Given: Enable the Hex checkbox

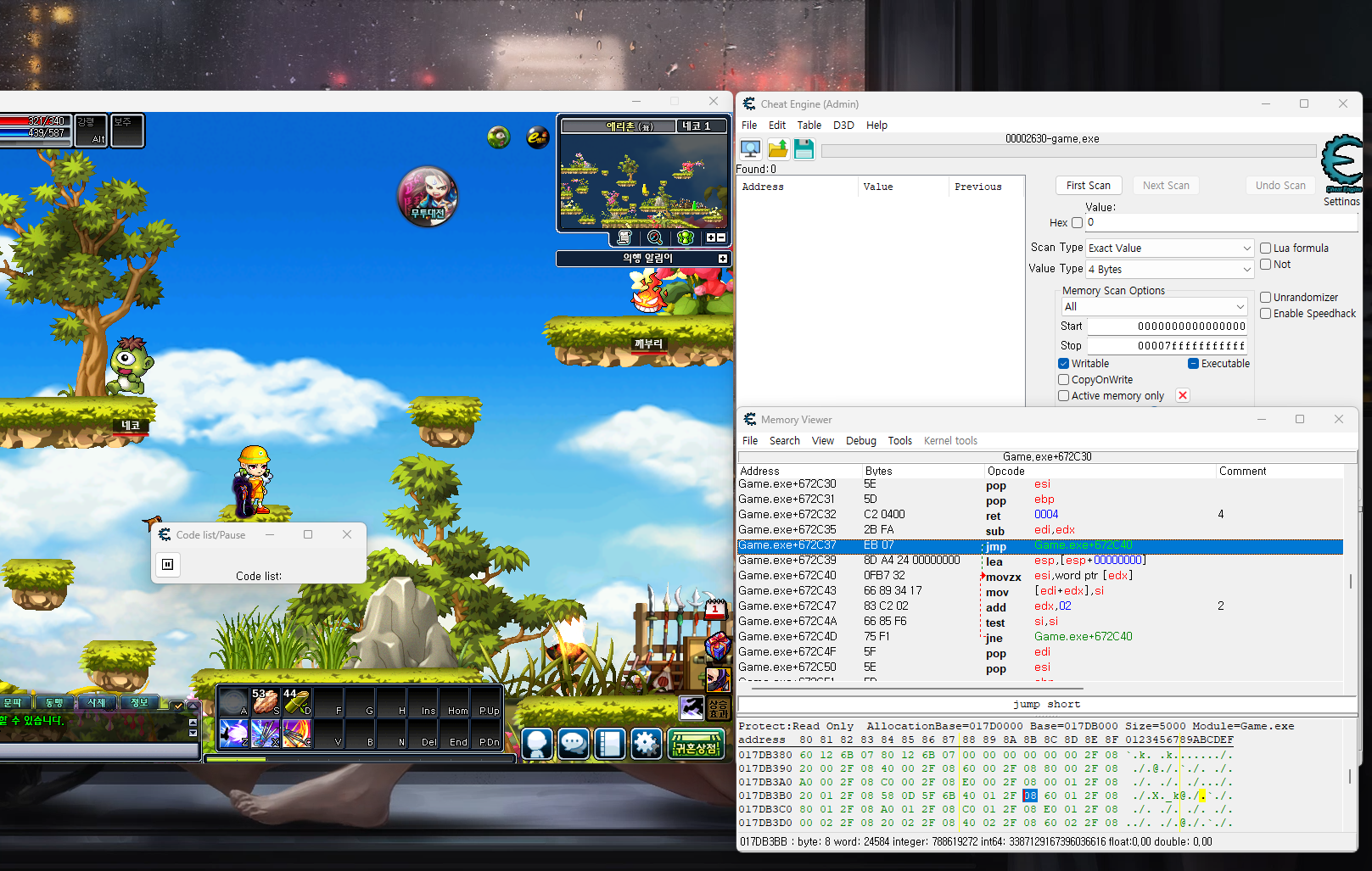Looking at the screenshot, I should [1077, 223].
